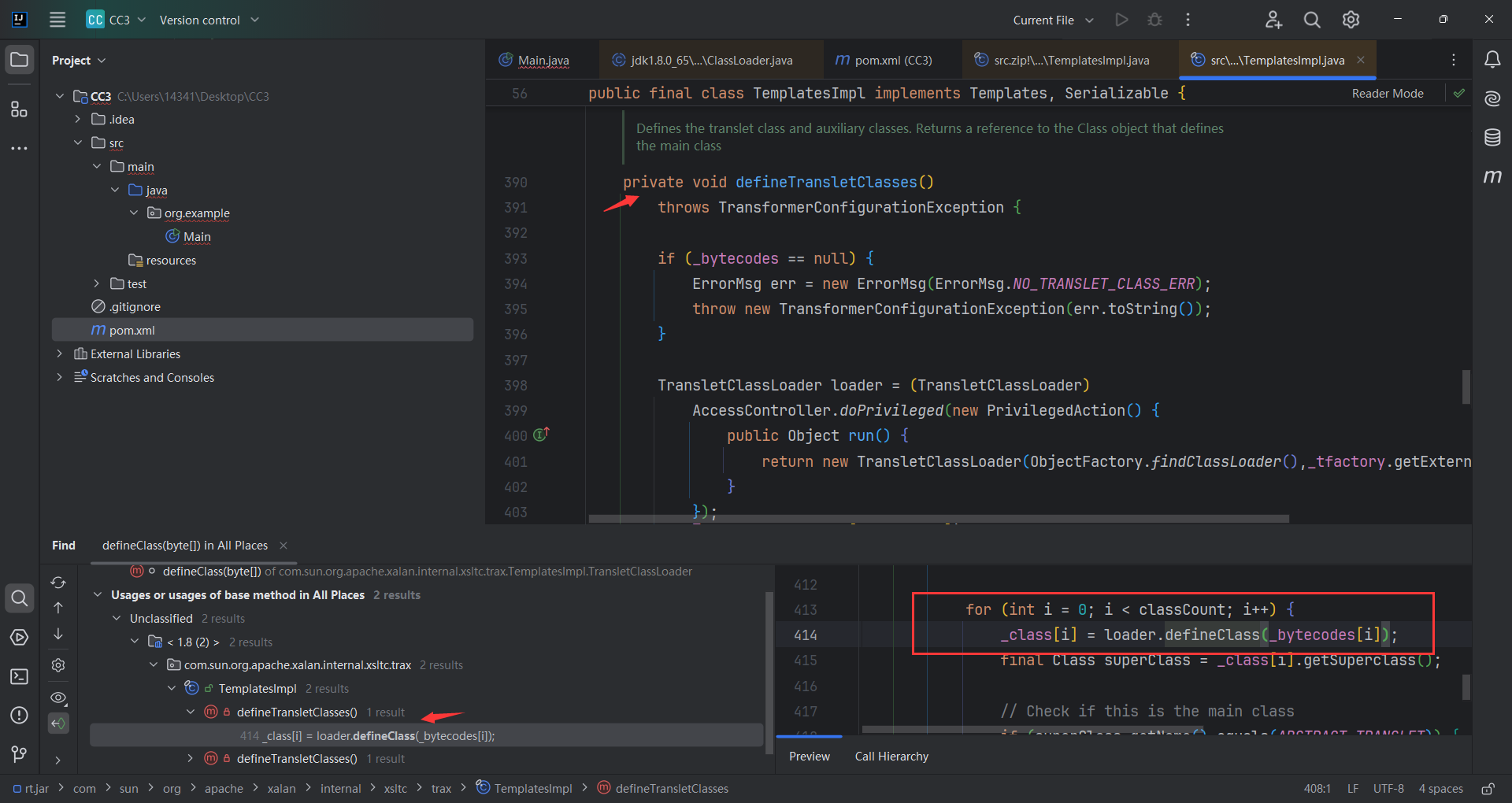Image resolution: width=1512 pixels, height=803 pixels.
Task: Expand second defineTransletClasses() result
Action: (x=190, y=759)
